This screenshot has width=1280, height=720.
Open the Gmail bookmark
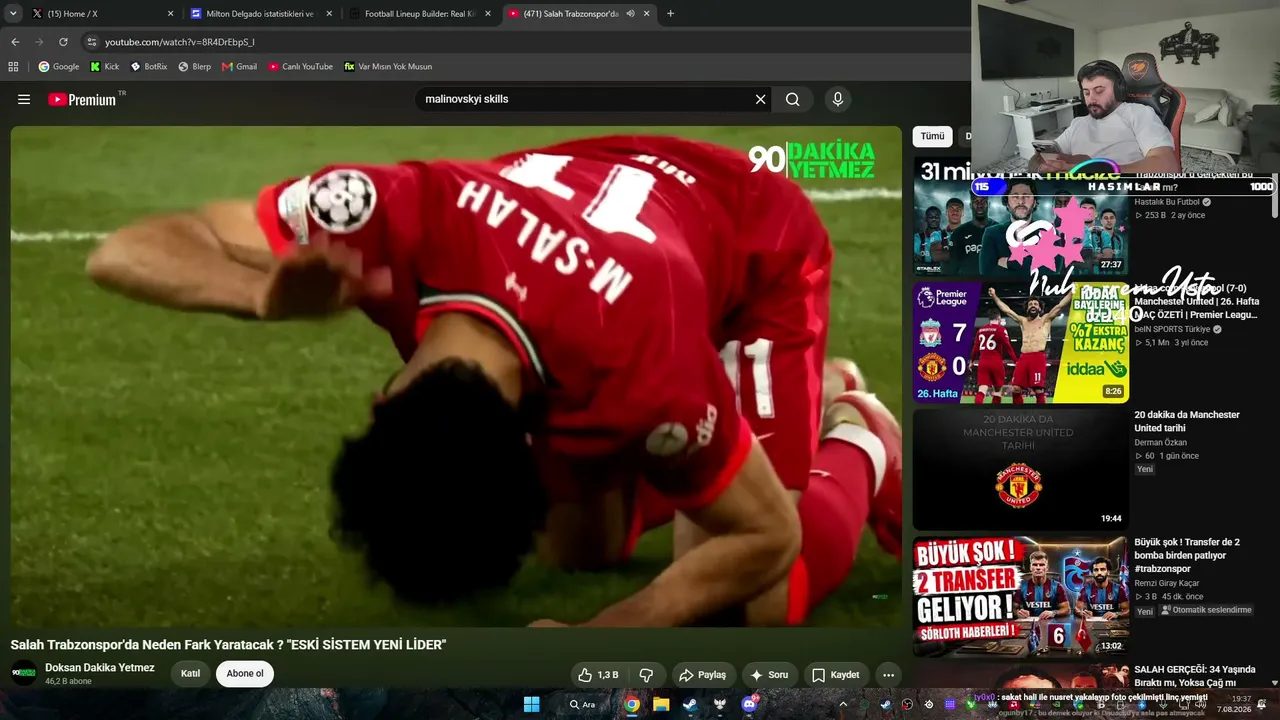(x=240, y=67)
